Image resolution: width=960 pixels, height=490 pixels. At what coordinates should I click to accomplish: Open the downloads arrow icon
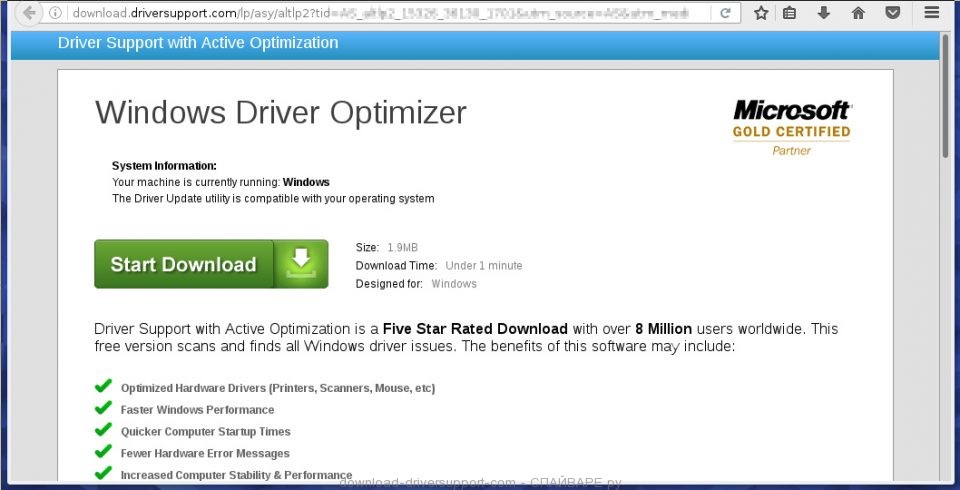pyautogui.click(x=823, y=14)
